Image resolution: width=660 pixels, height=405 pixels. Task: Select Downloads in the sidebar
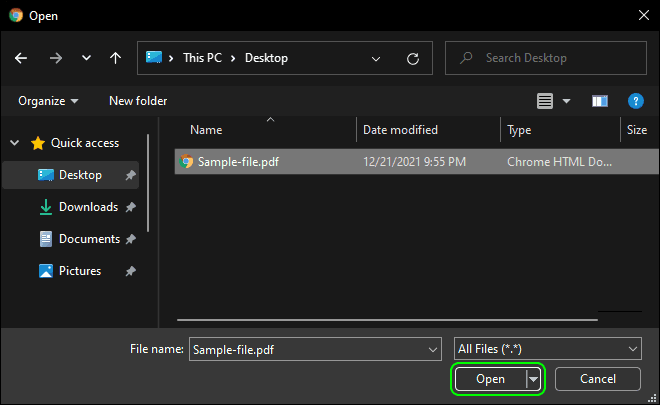[88, 207]
